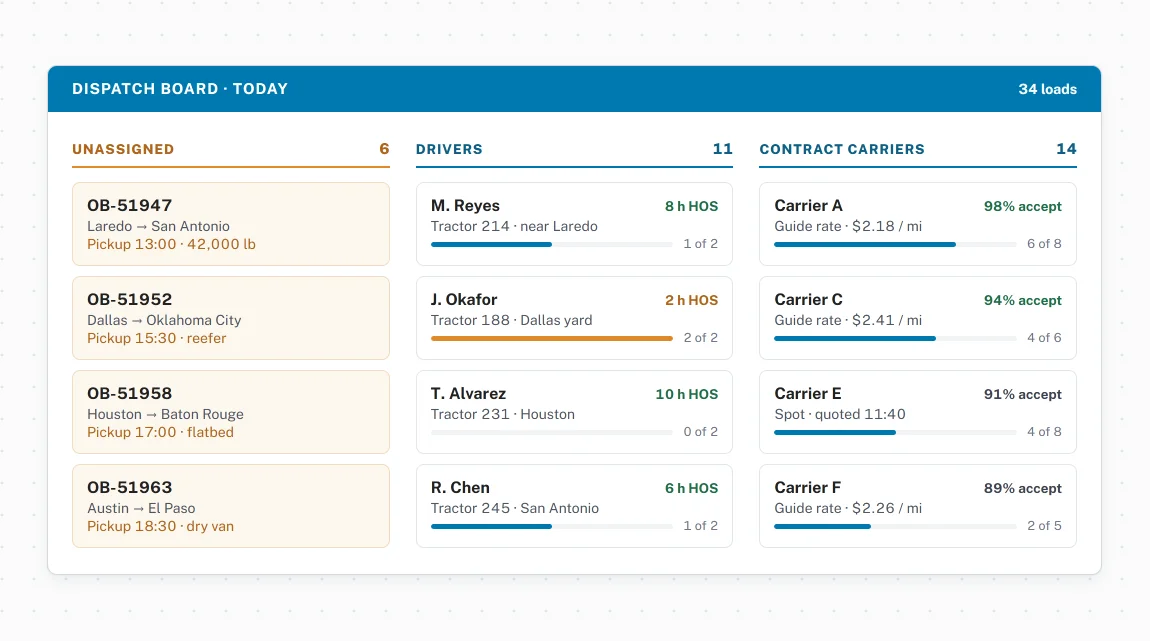Open driver J. Okafor card

point(574,318)
